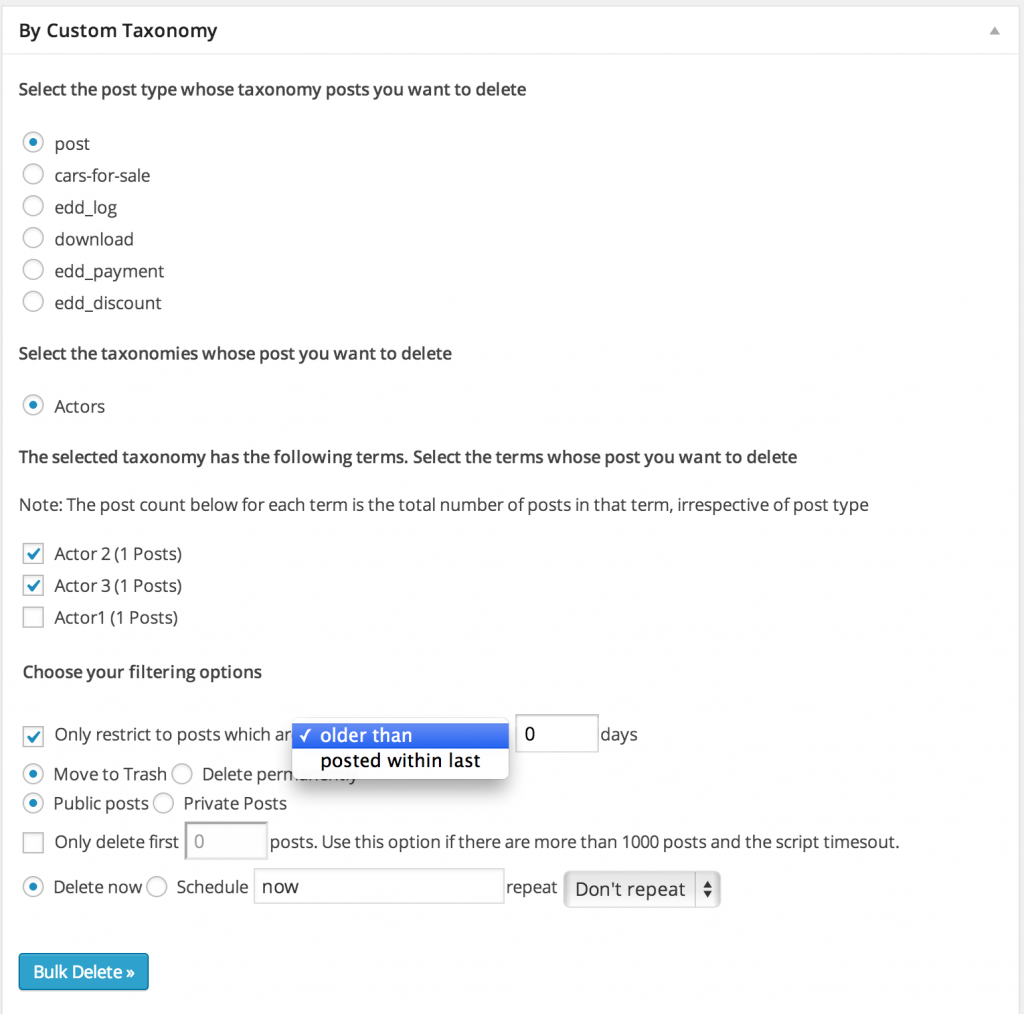This screenshot has width=1024, height=1014.
Task: Select the Schedule option
Action: click(x=156, y=887)
